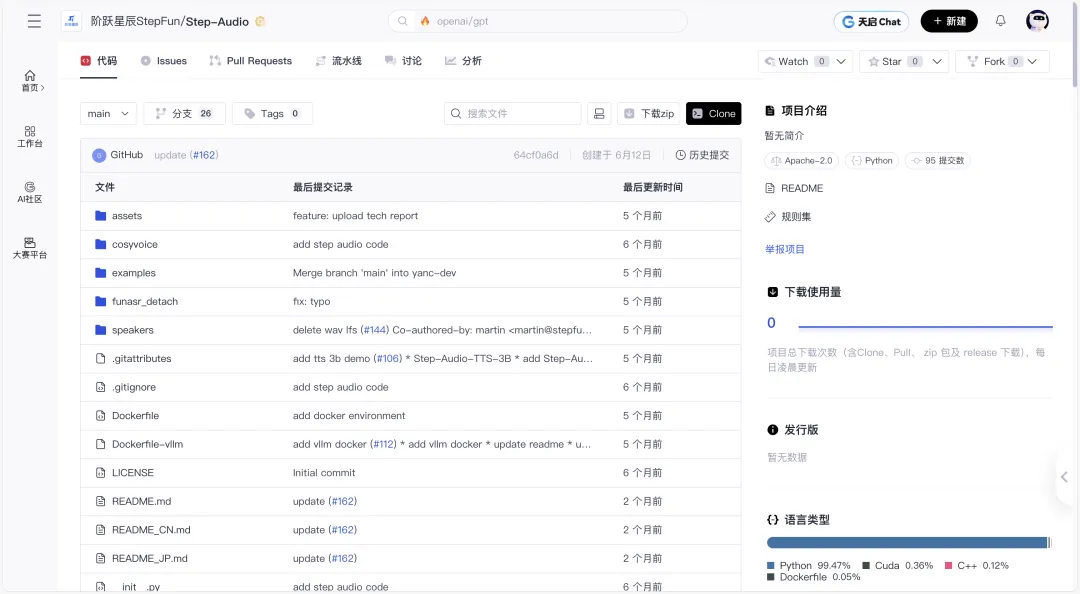Expand the Watch dropdown arrow
This screenshot has width=1080, height=594.
click(x=841, y=61)
